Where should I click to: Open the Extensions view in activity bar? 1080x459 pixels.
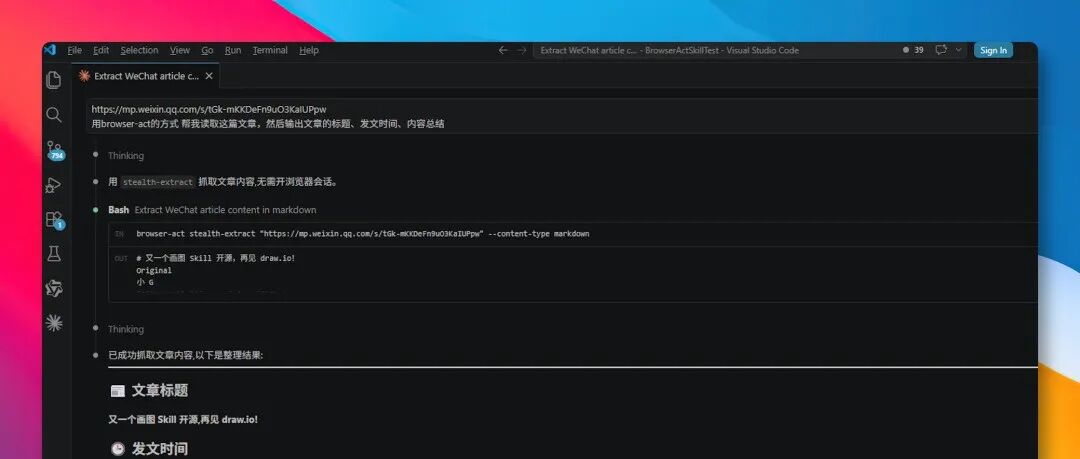54,220
